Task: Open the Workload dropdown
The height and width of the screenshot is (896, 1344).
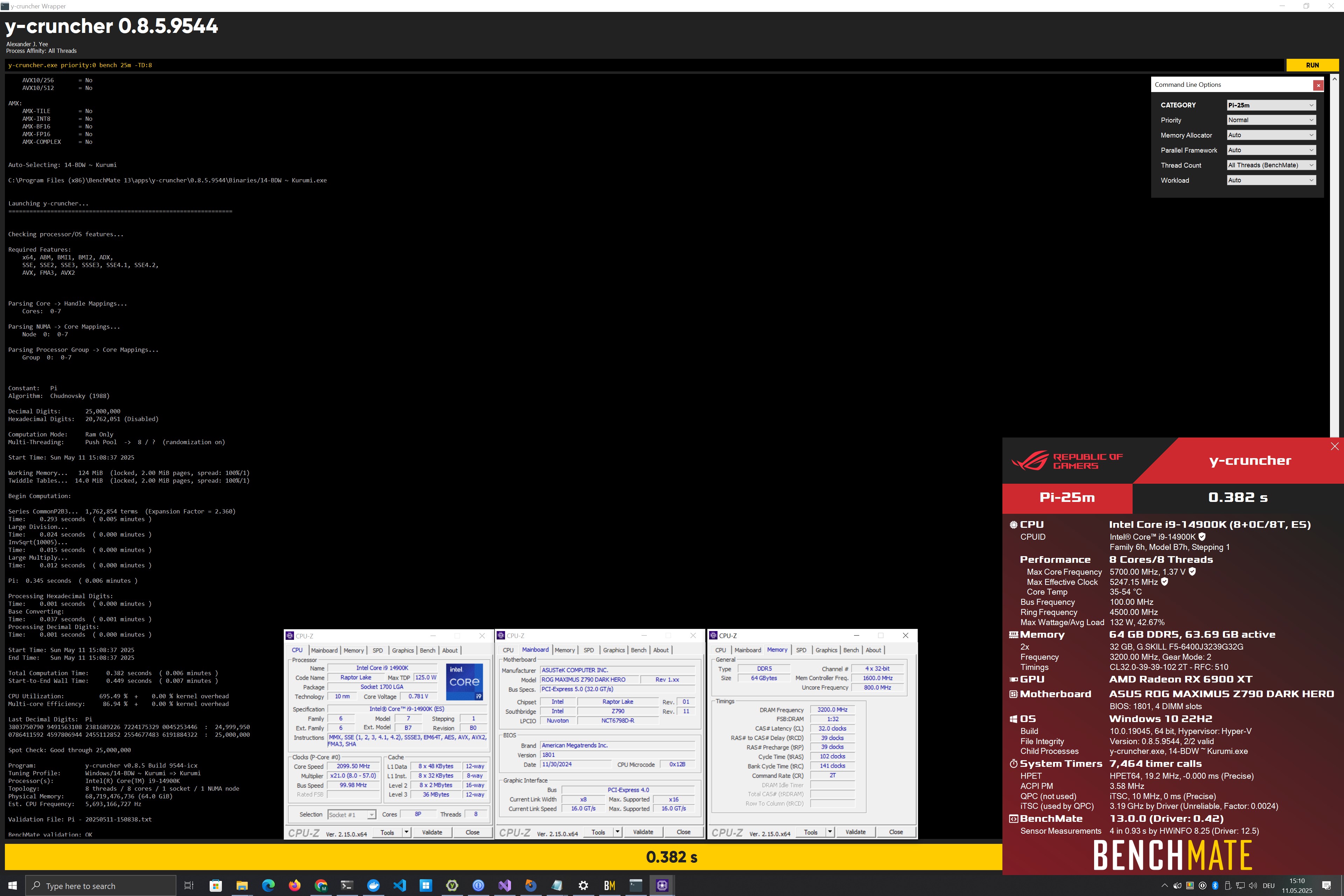Action: point(1271,180)
